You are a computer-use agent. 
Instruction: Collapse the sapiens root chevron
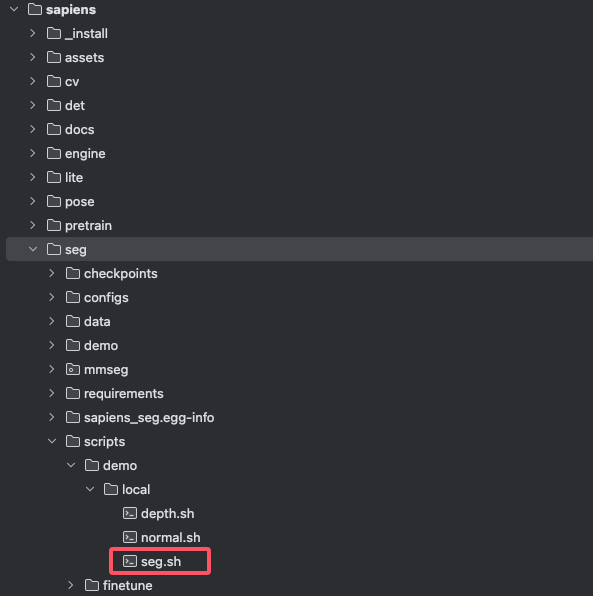point(14,10)
